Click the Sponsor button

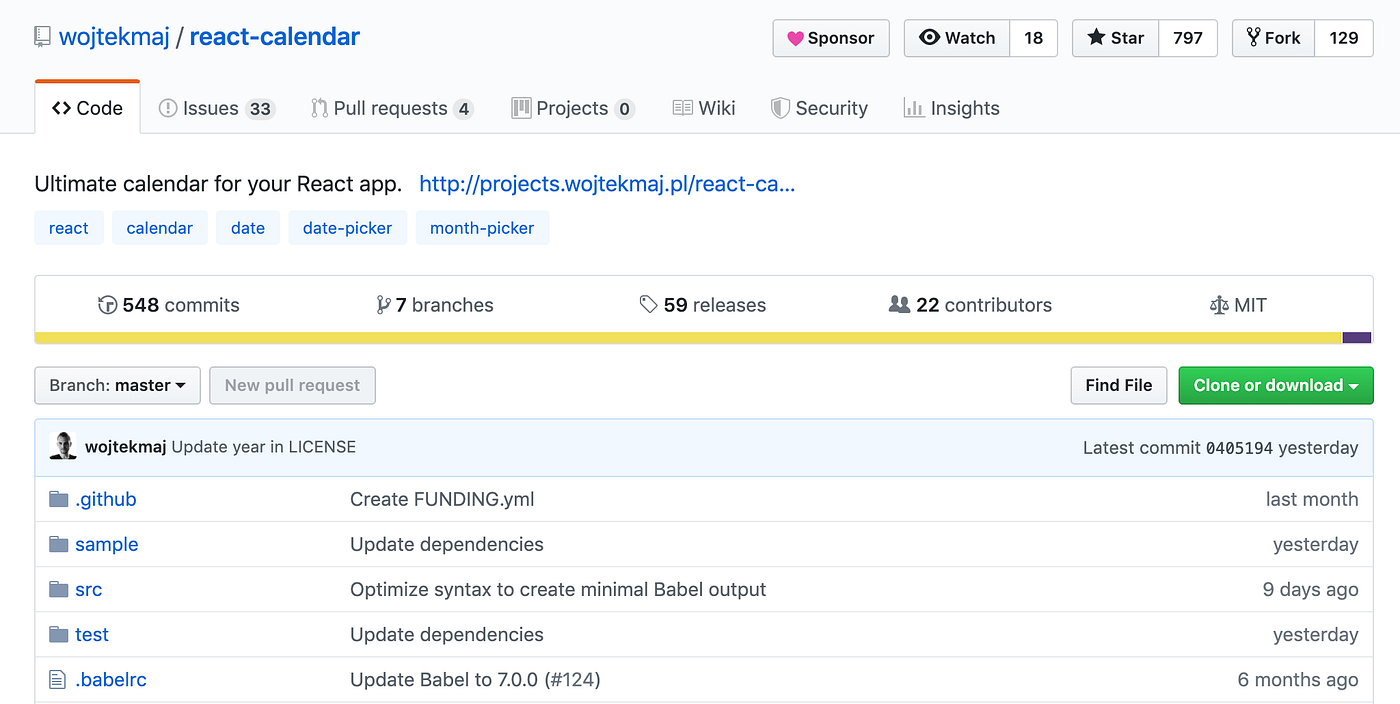click(831, 38)
